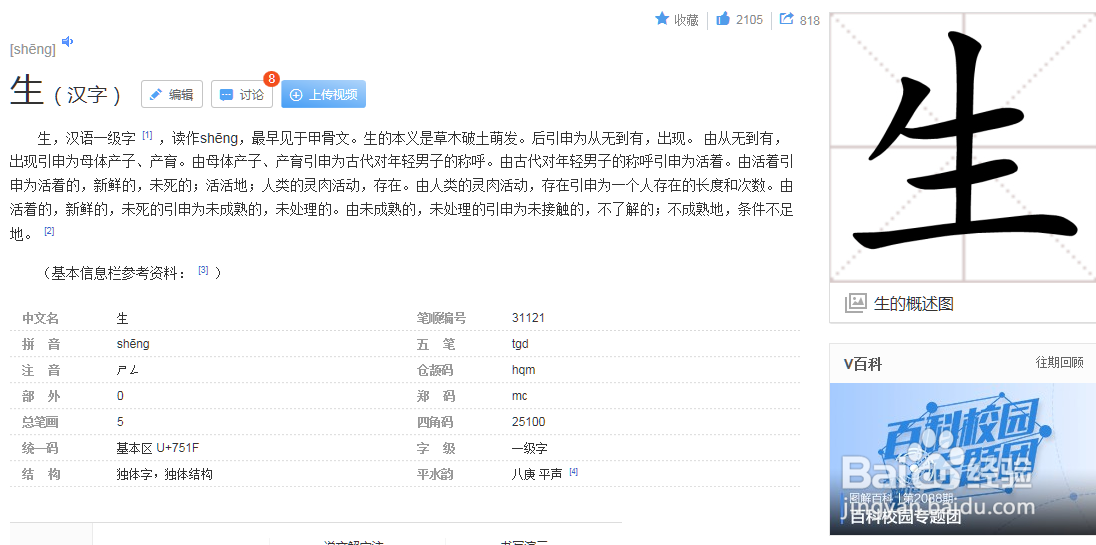
Task: Click the 百科校园专题团 caption text
Action: click(x=906, y=517)
